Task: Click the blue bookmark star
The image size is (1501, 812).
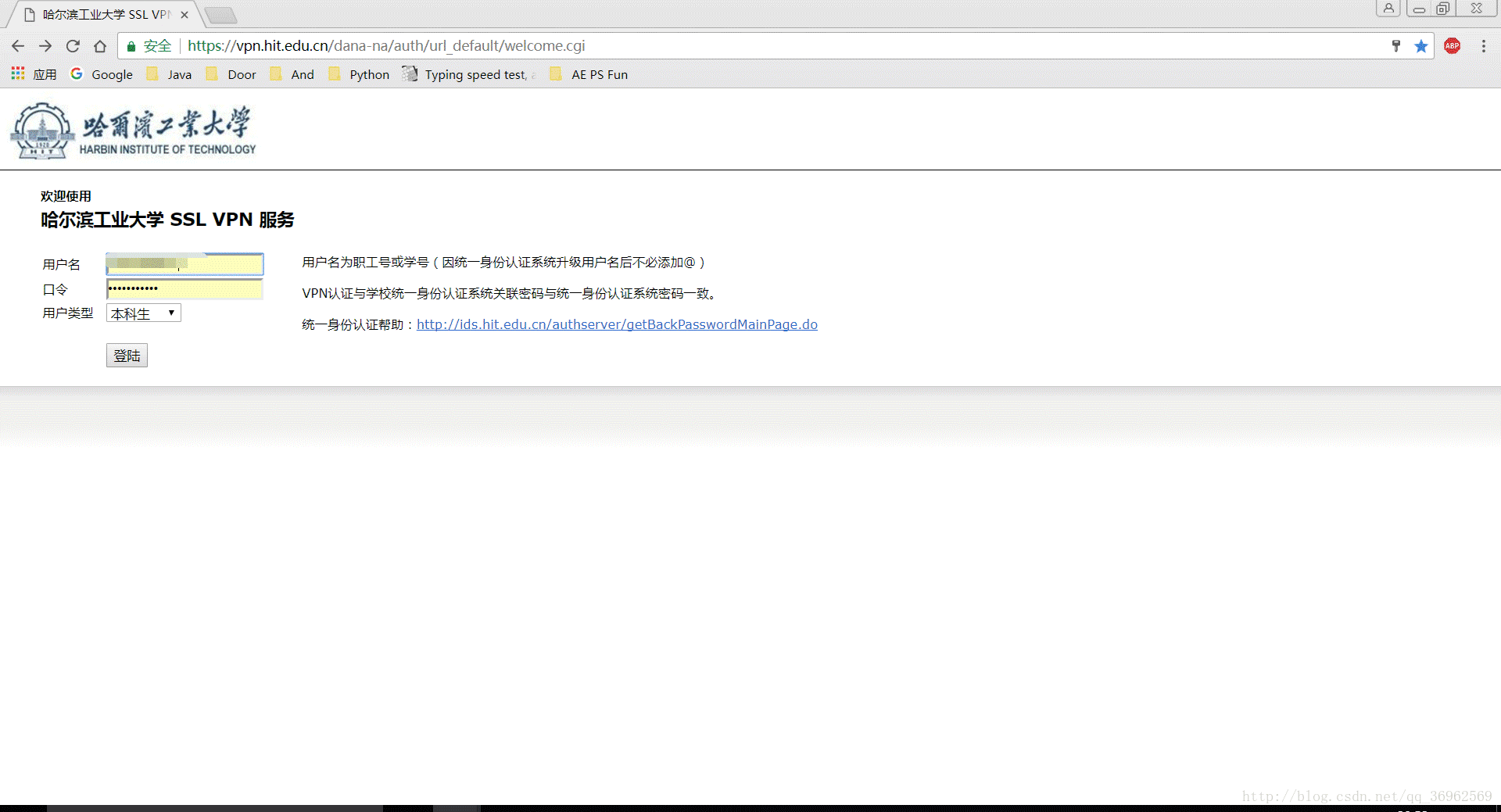Action: pos(1421,46)
